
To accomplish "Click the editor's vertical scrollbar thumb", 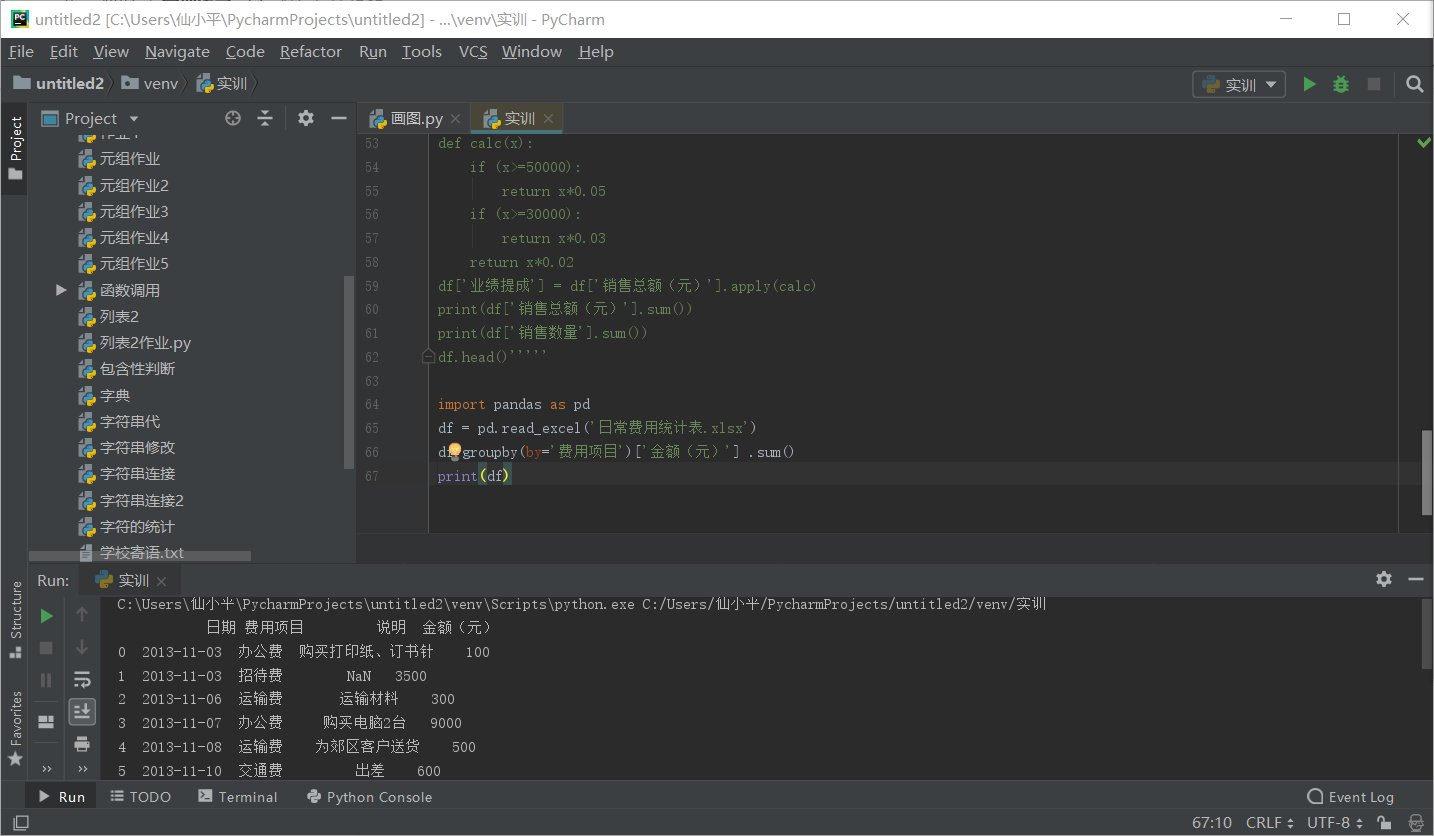I will 1427,473.
